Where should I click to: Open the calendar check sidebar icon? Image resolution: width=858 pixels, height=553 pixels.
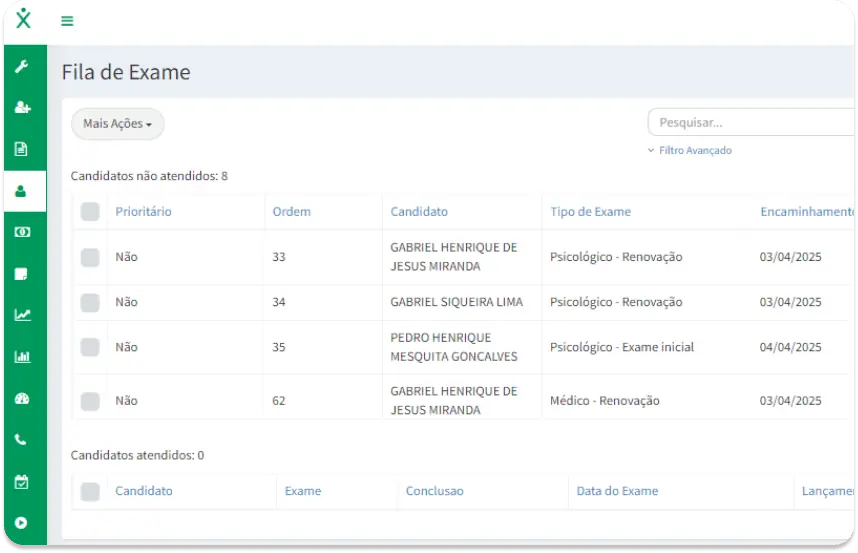[21, 482]
